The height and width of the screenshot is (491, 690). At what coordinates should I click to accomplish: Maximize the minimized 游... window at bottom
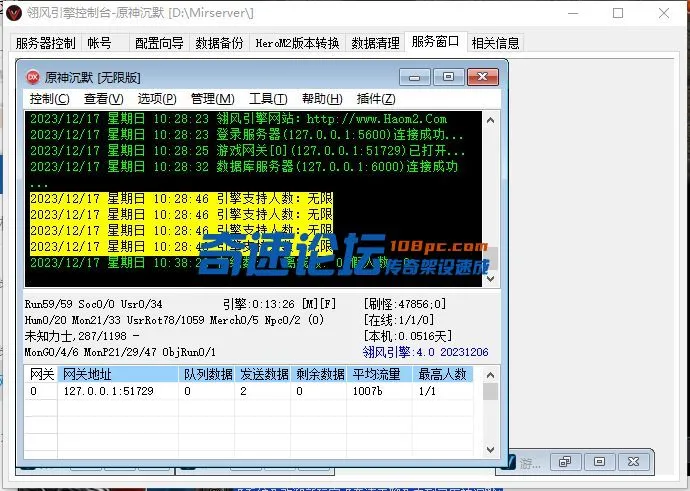tap(599, 462)
